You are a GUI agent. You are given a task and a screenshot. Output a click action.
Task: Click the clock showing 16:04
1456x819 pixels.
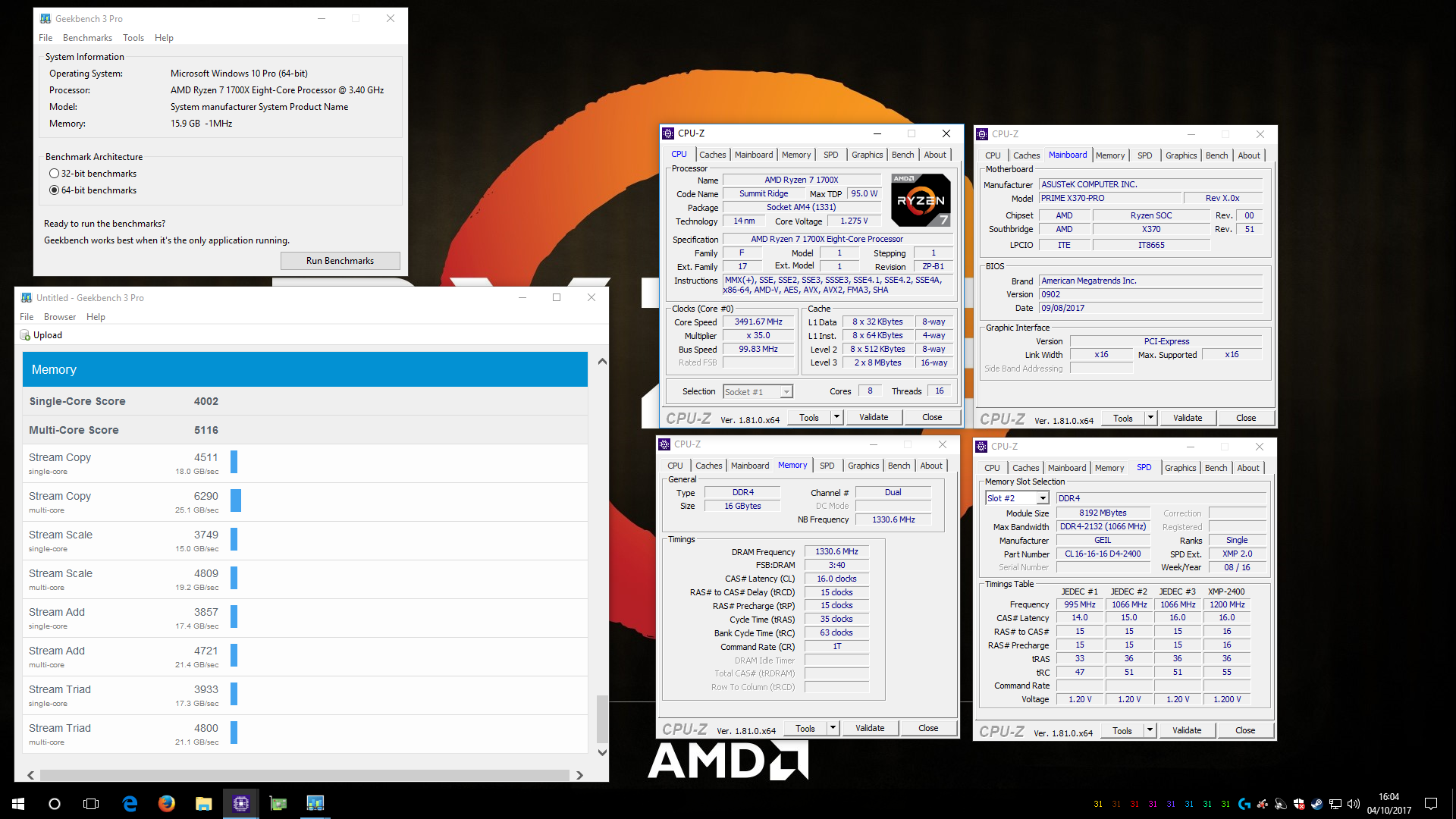[x=1389, y=797]
